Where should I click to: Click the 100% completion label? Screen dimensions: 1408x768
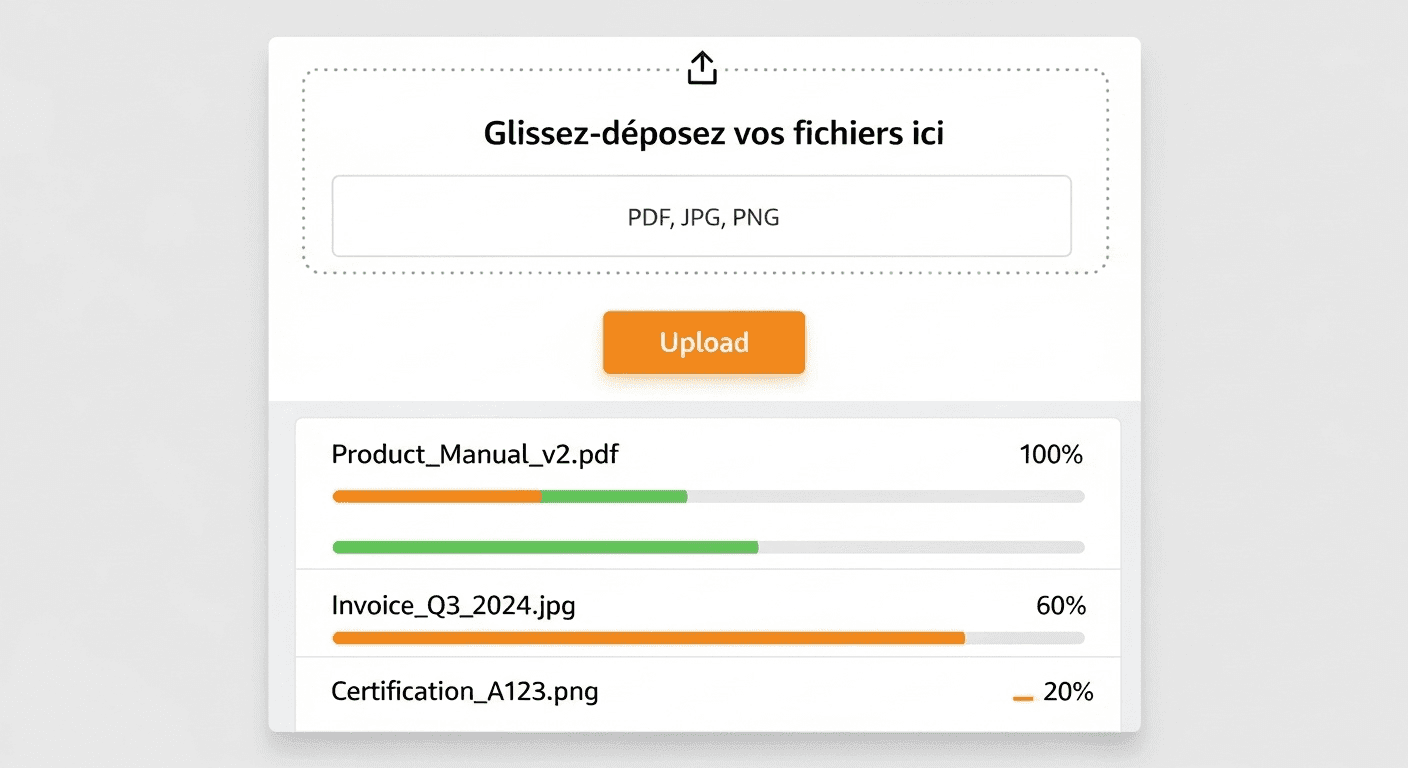click(1050, 454)
